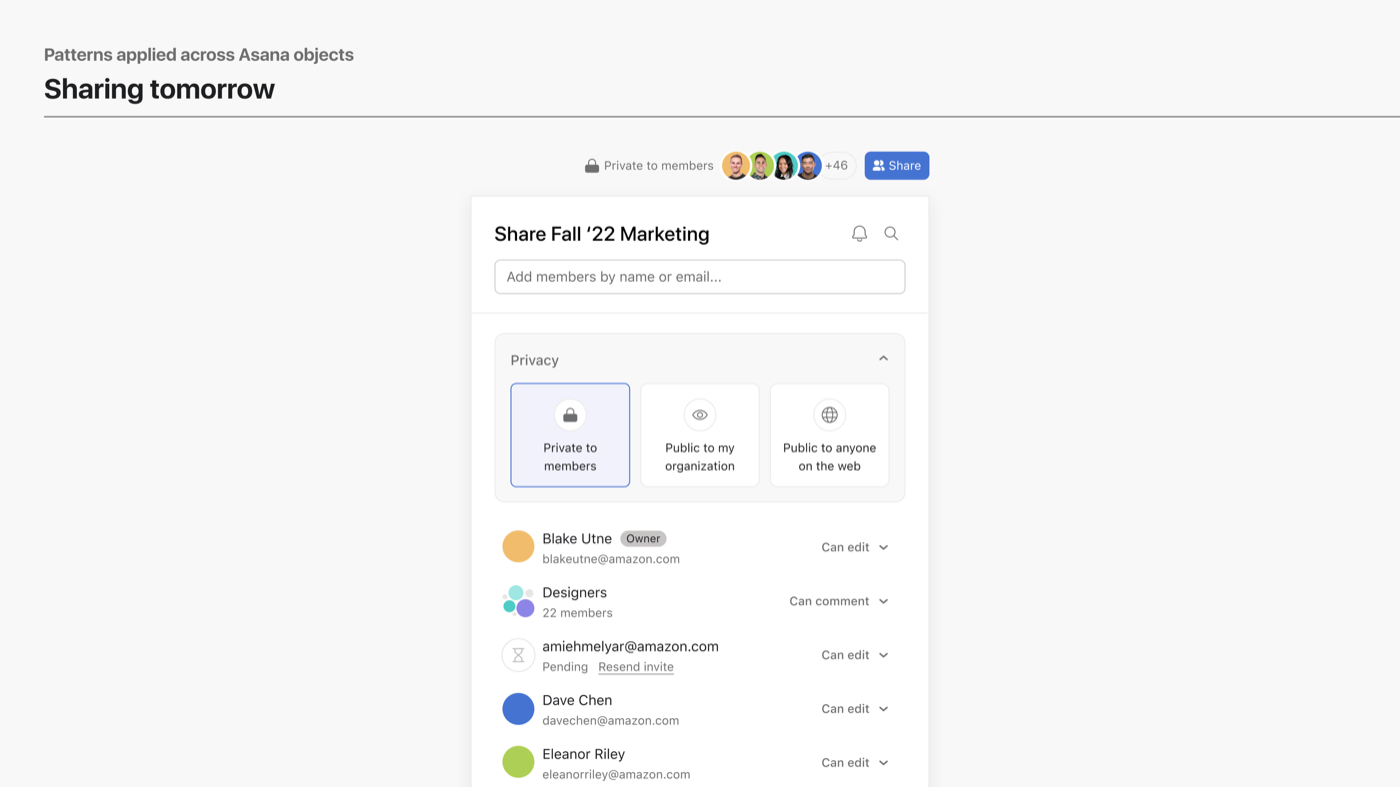This screenshot has width=1400, height=787.
Task: Click the pending hourglass icon for amiehmelyar
Action: tap(518, 655)
